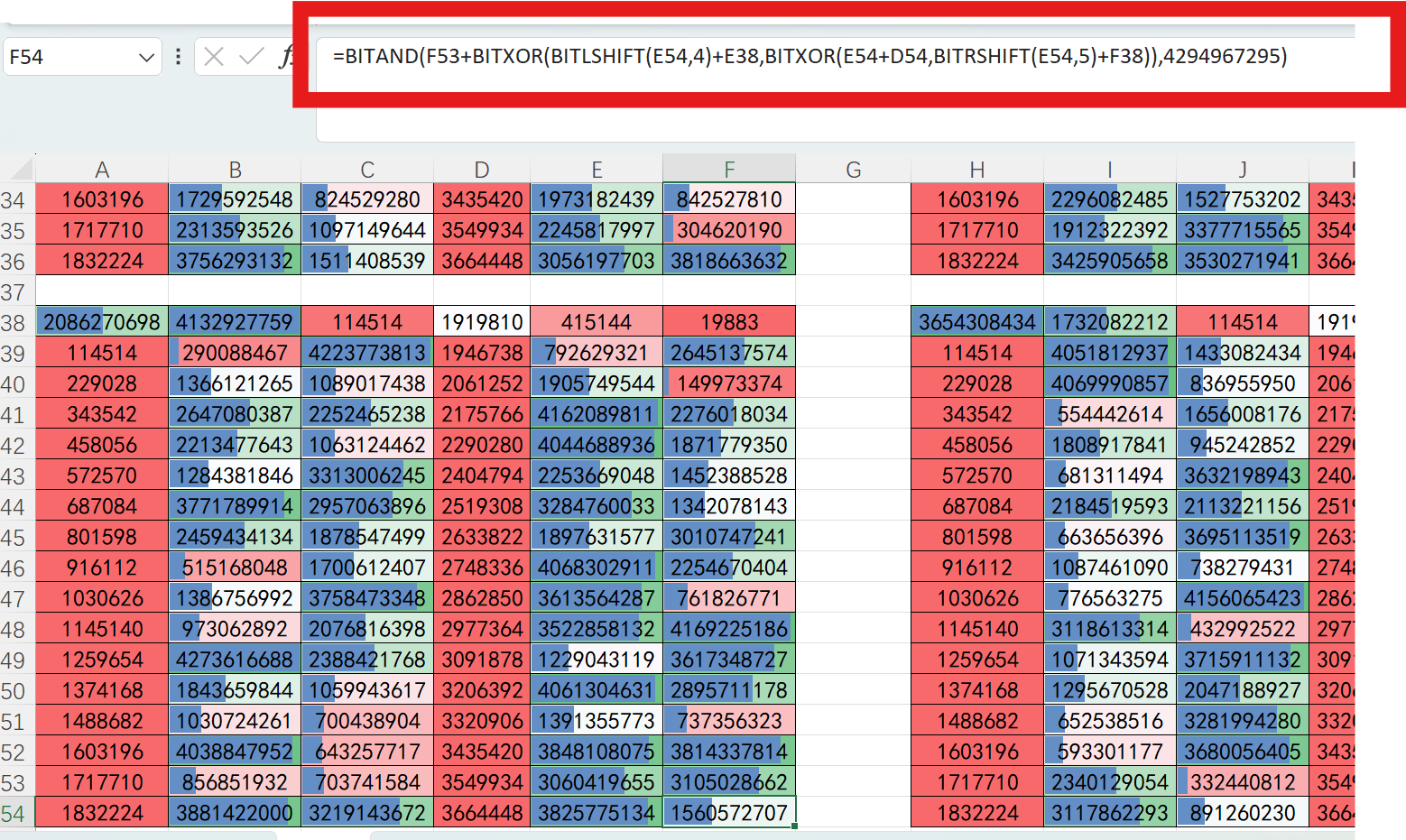Viewport: 1406px width, 840px height.
Task: Select the row 54 header
Action: coord(14,814)
